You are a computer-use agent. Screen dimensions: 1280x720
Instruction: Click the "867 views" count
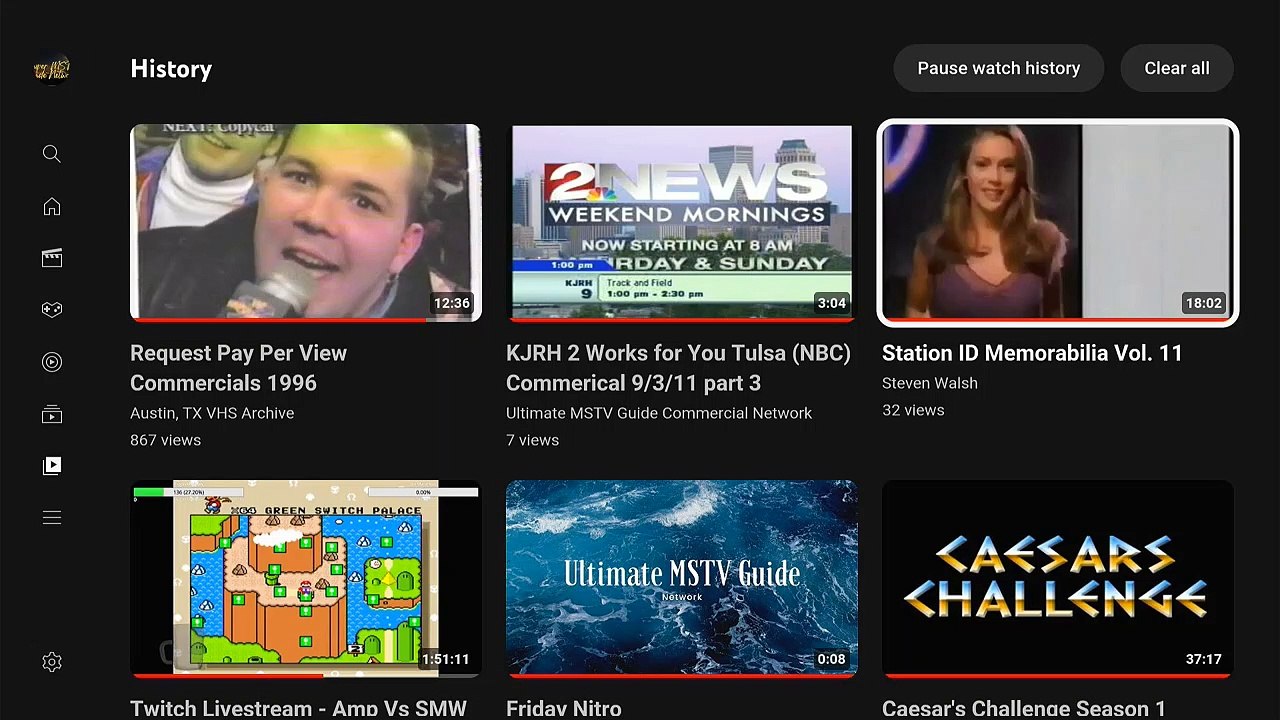coord(165,440)
